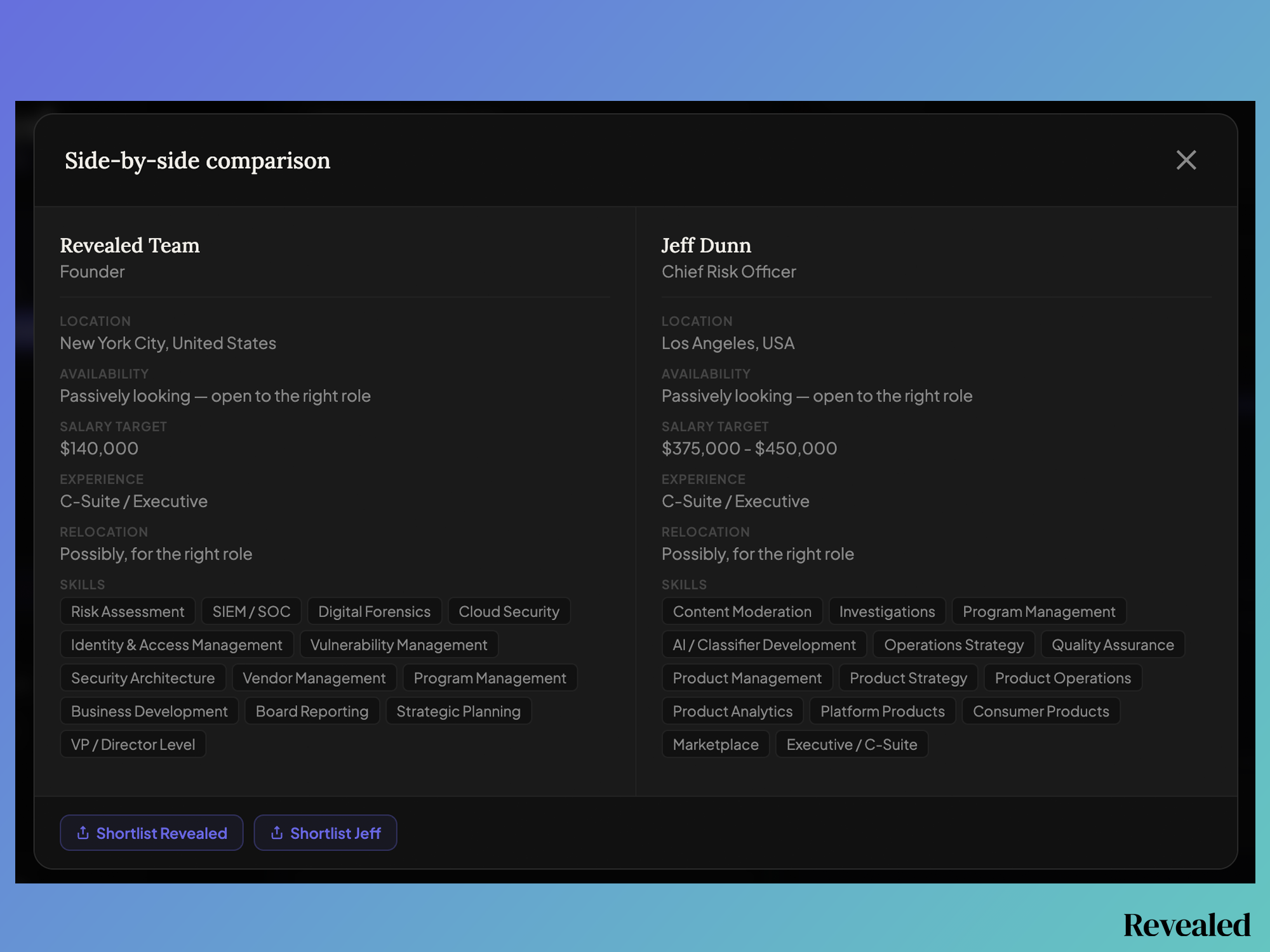The height and width of the screenshot is (952, 1270).
Task: Click the Platform Products tag
Action: coord(883,711)
